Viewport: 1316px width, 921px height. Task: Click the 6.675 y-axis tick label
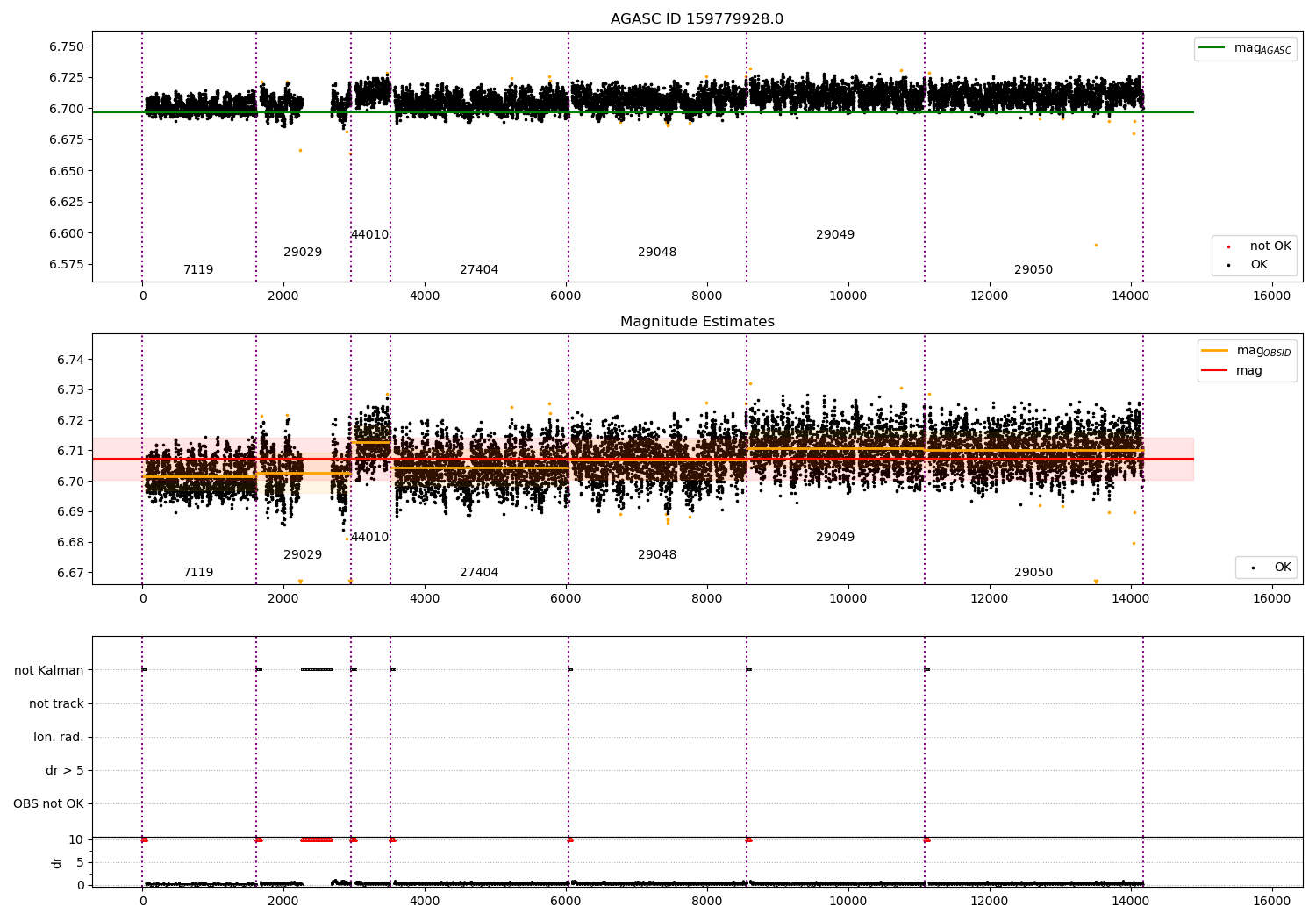point(67,140)
